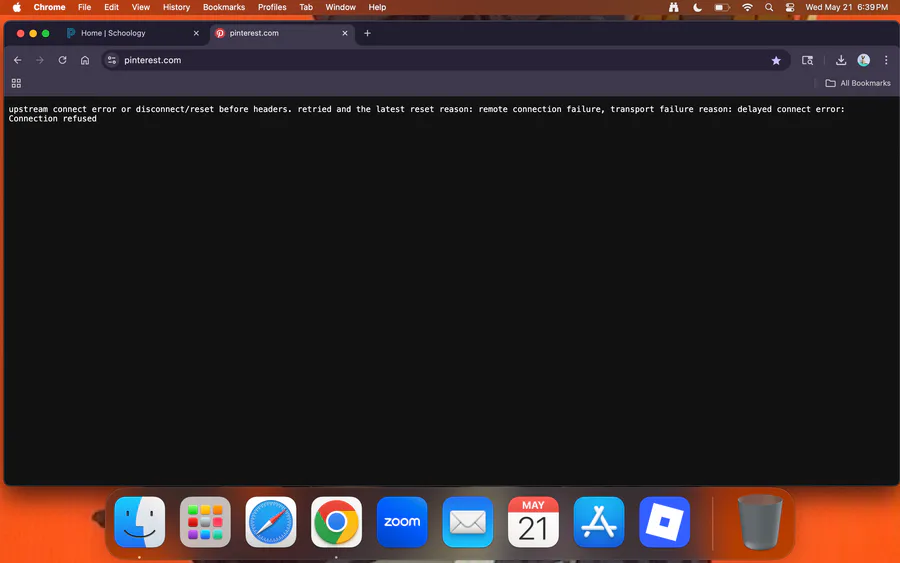Open the Bookmarks menu
This screenshot has height=563, width=900.
pyautogui.click(x=224, y=7)
